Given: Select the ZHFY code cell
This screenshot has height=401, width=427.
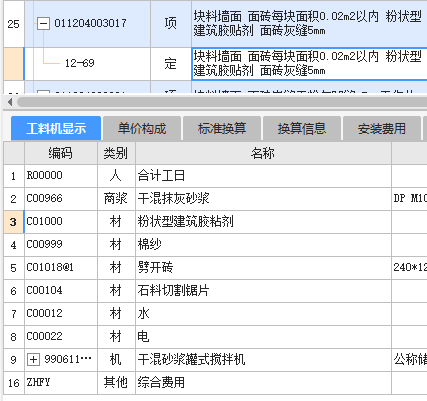Looking at the screenshot, I should click(x=61, y=383).
